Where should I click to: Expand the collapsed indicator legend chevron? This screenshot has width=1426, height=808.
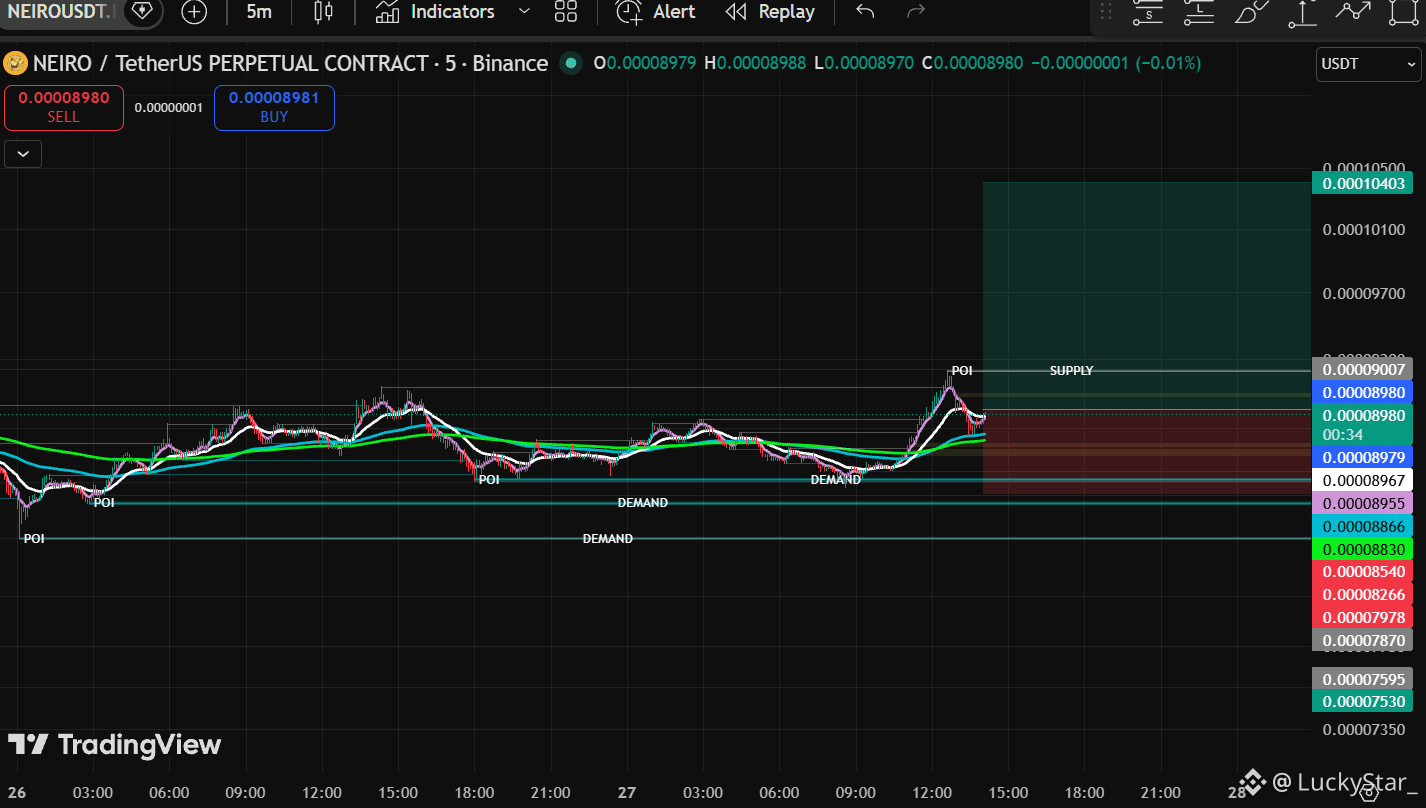(x=23, y=154)
